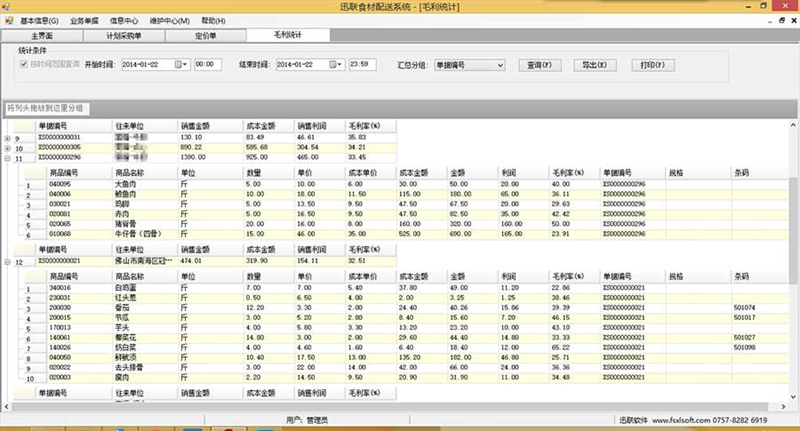Click the 导出 button
This screenshot has height=431, width=800.
594,65
